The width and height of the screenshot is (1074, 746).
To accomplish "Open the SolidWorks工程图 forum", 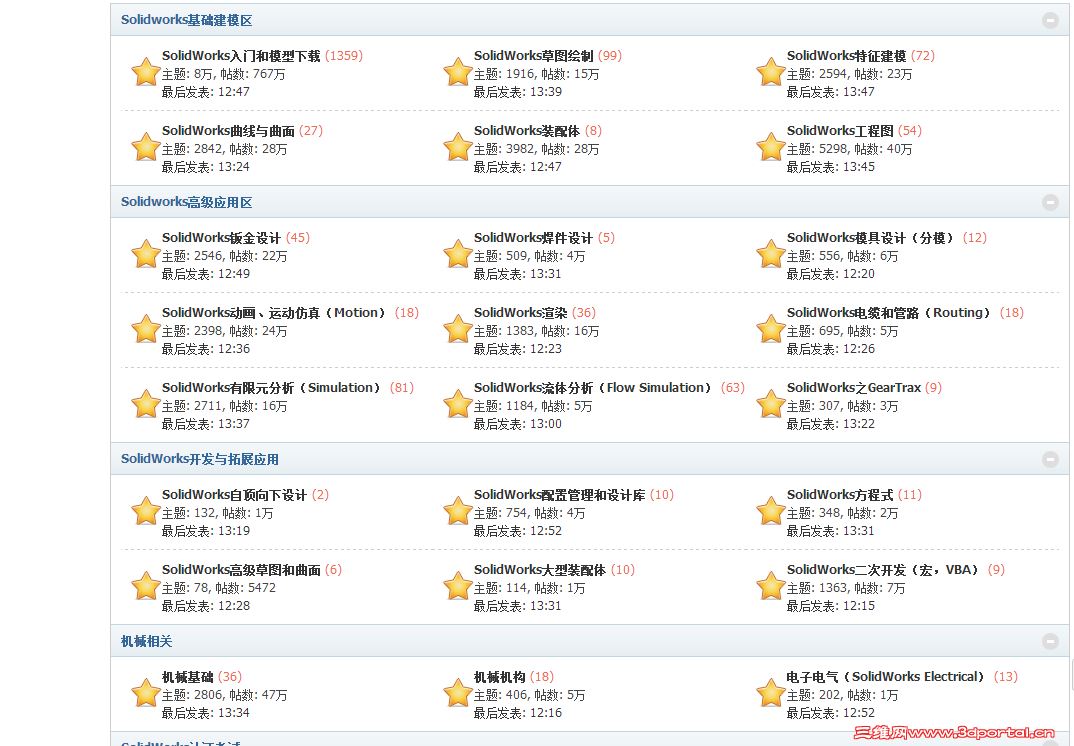I will tap(840, 130).
